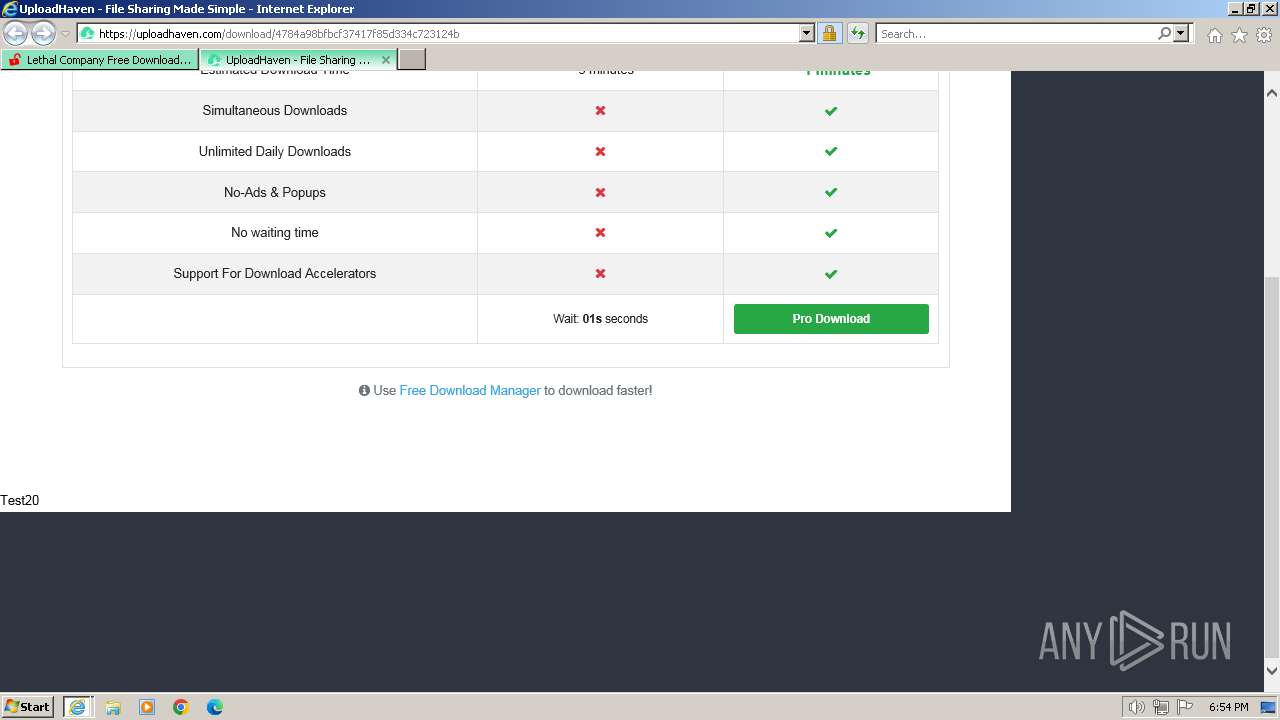This screenshot has width=1280, height=720.
Task: Click the 6:54 PM system clock
Action: (x=1228, y=707)
